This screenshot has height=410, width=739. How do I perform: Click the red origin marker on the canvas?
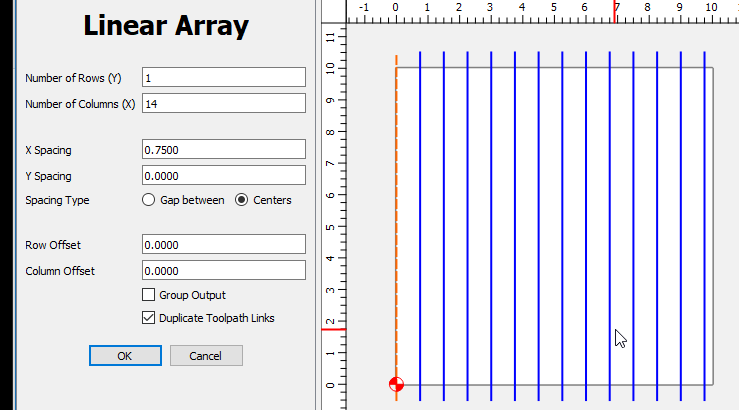396,385
